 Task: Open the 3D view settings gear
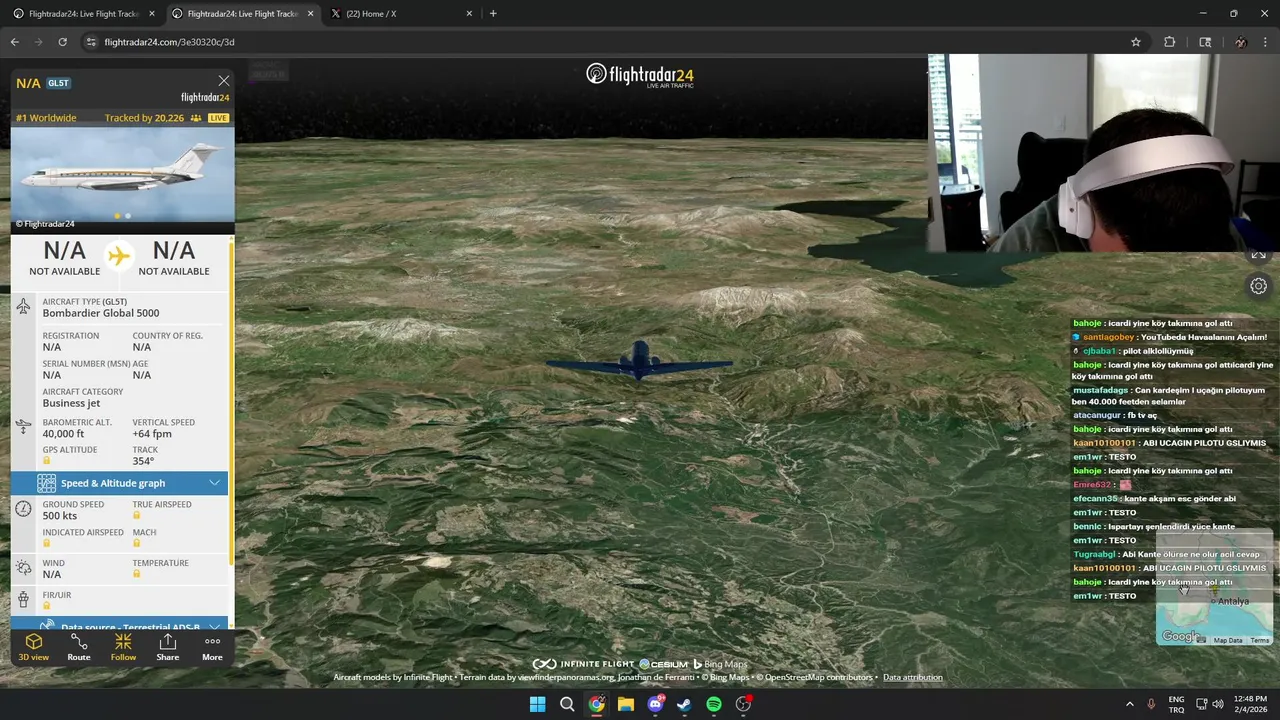click(1258, 286)
